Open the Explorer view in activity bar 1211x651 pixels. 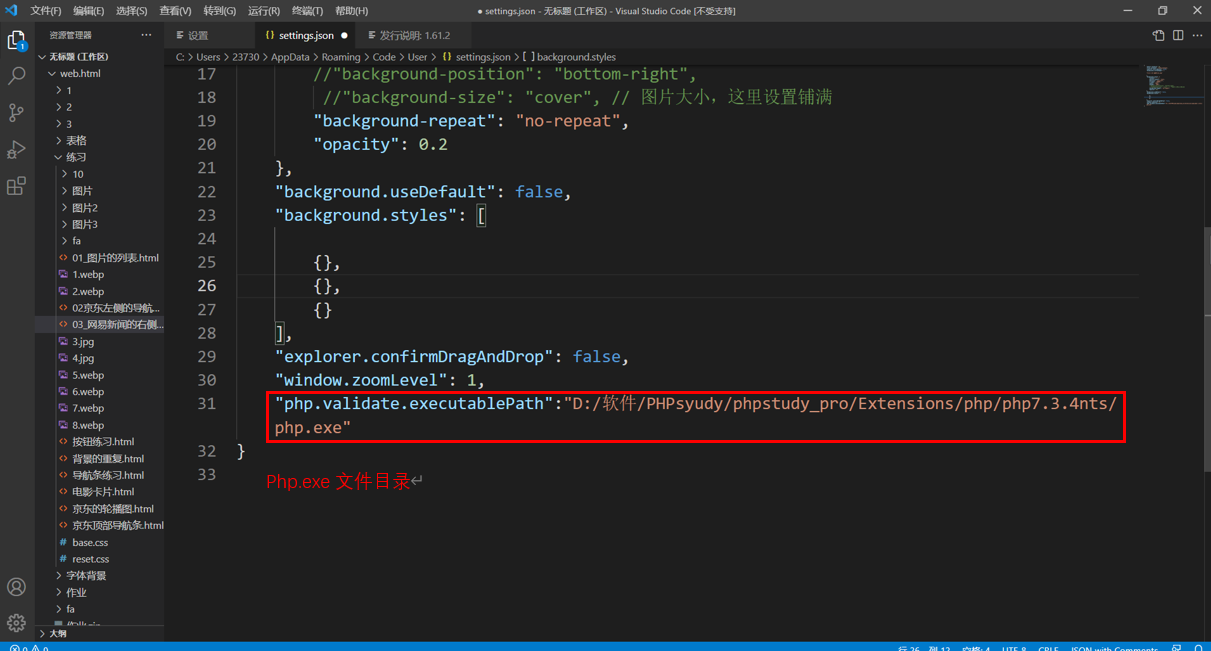click(x=16, y=40)
